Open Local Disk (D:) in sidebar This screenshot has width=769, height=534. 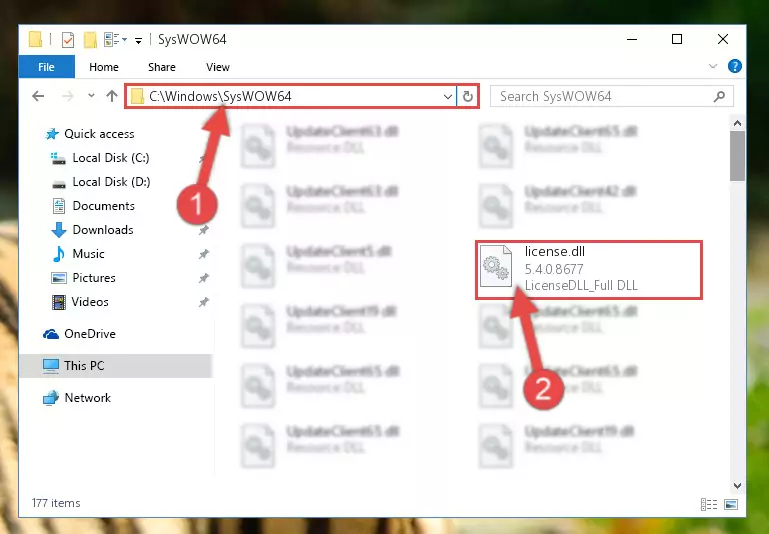111,182
